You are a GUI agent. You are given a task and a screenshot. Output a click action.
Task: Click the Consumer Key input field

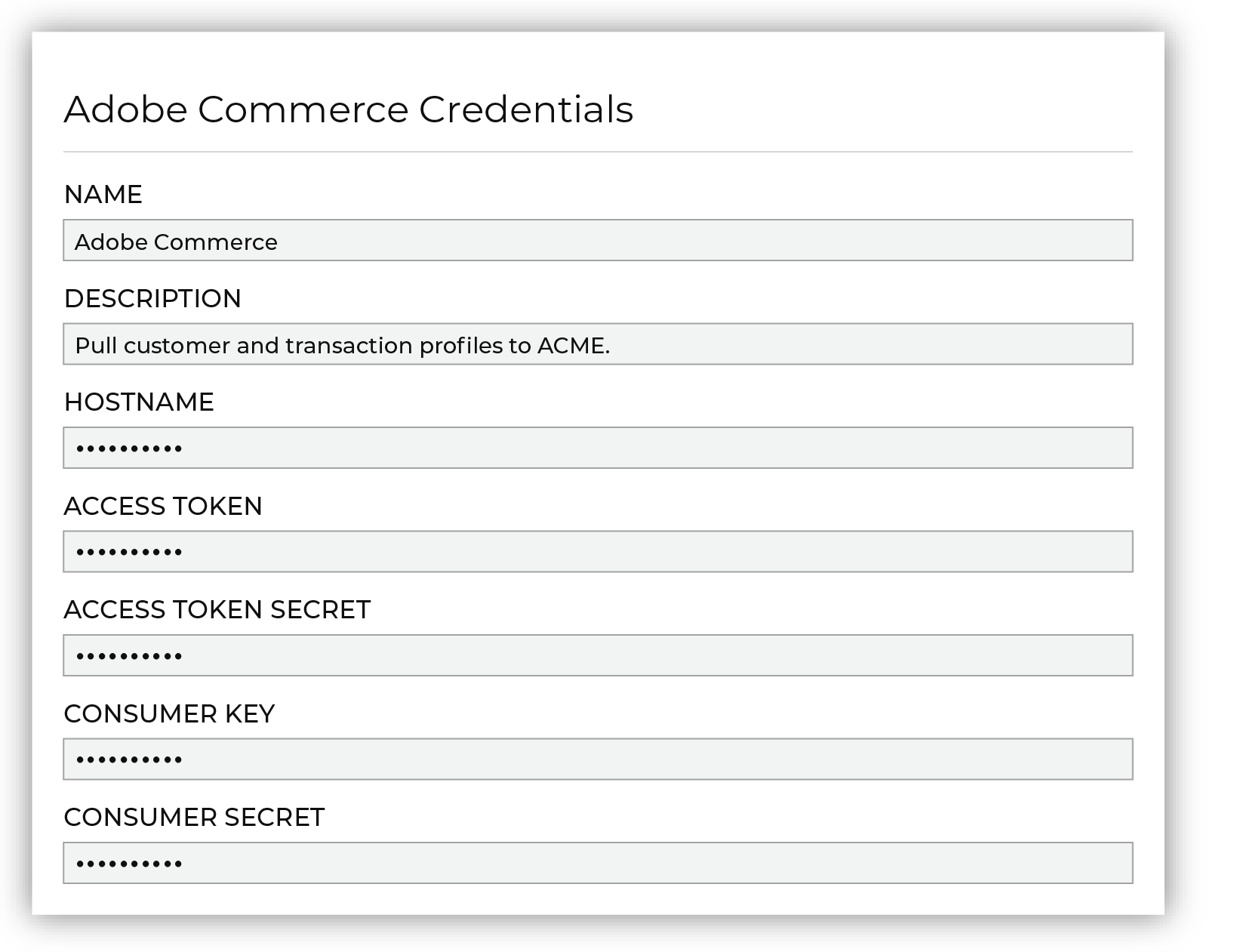(x=598, y=759)
